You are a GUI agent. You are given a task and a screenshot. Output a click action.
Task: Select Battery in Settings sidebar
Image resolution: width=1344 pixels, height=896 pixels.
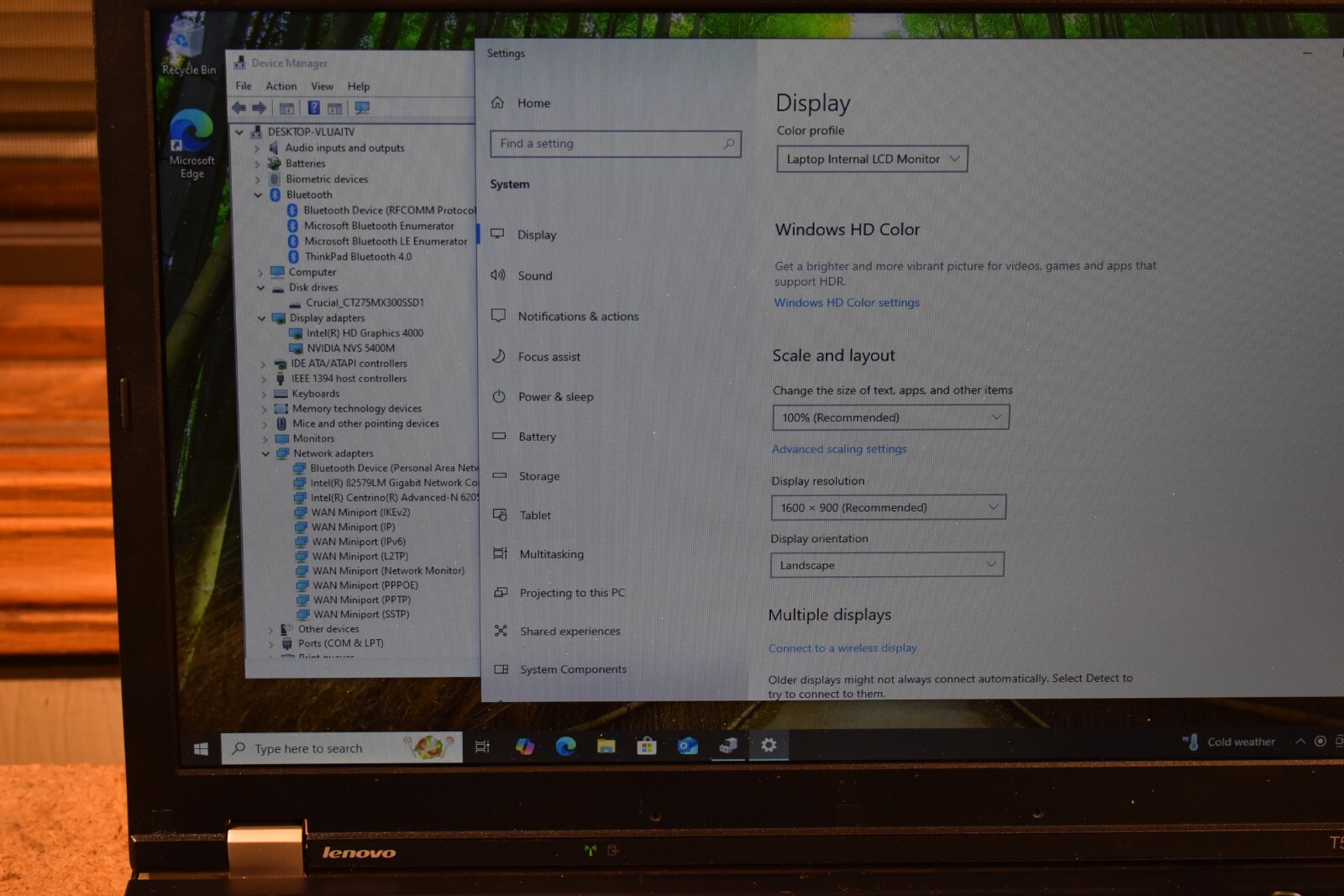click(x=537, y=437)
